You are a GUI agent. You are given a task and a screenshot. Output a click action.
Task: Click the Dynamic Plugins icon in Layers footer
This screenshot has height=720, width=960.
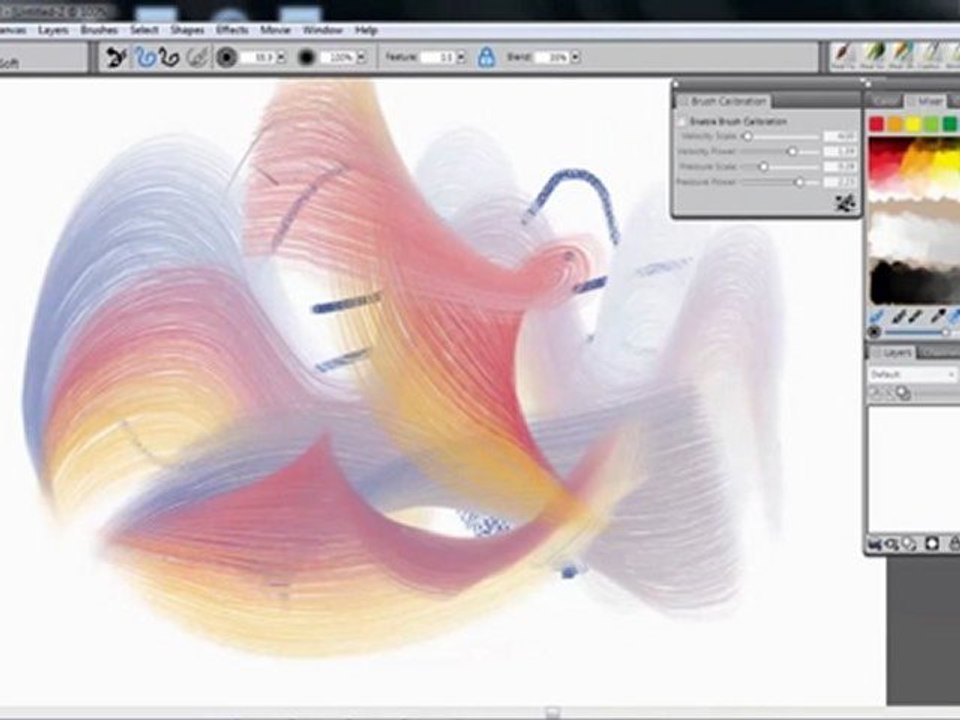click(x=891, y=544)
